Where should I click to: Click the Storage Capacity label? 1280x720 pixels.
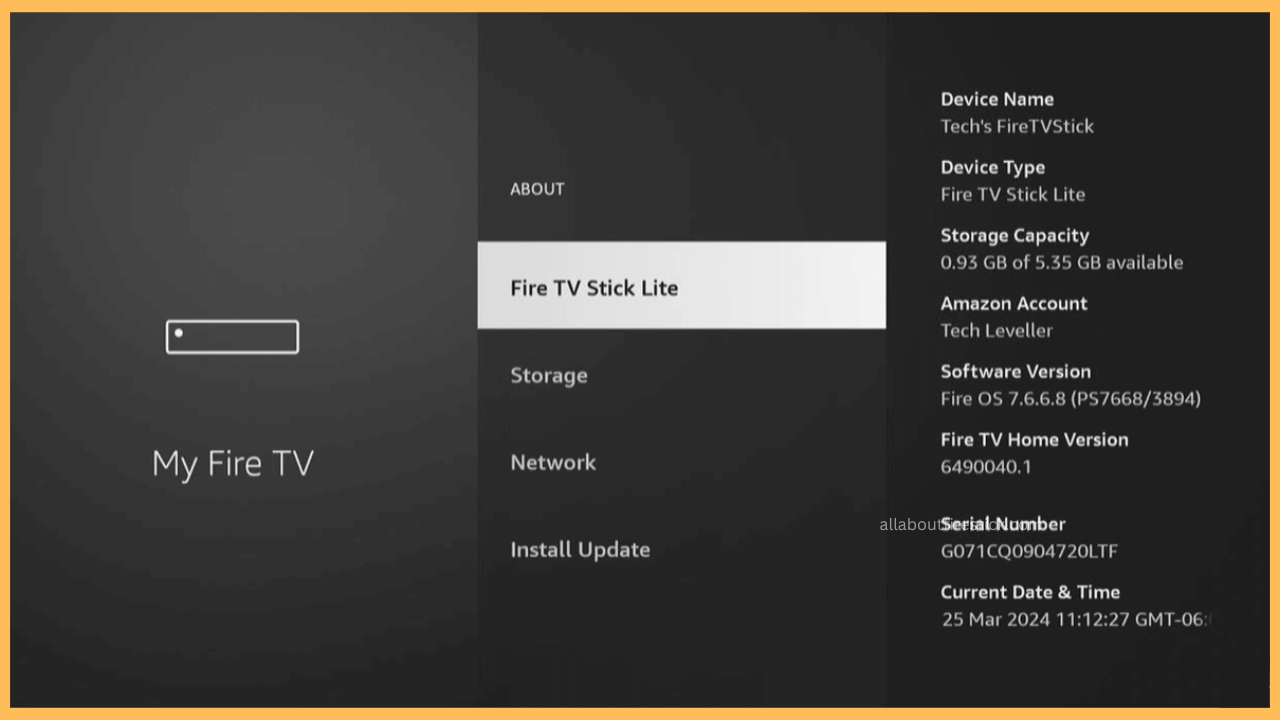(1015, 235)
